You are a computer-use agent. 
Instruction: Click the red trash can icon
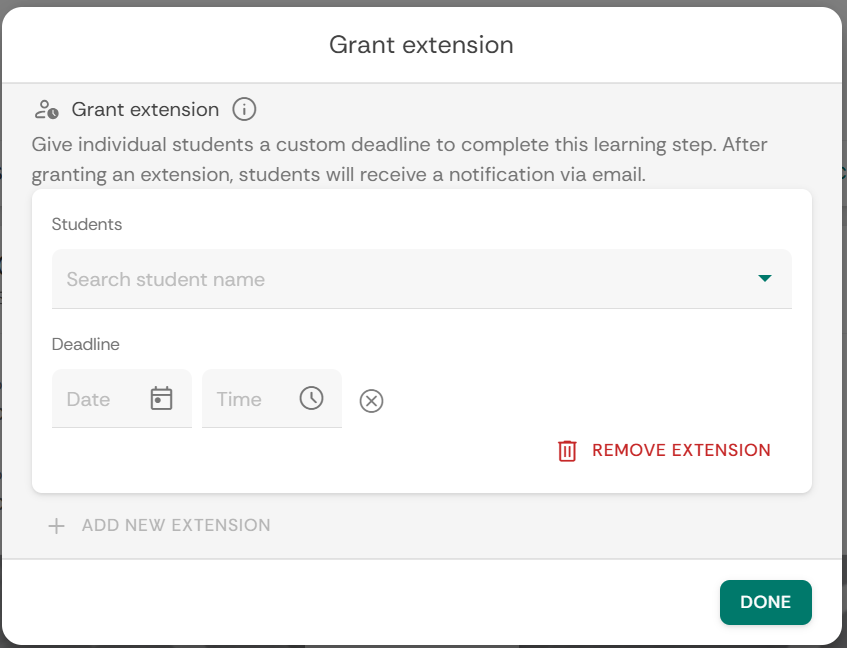pos(567,451)
